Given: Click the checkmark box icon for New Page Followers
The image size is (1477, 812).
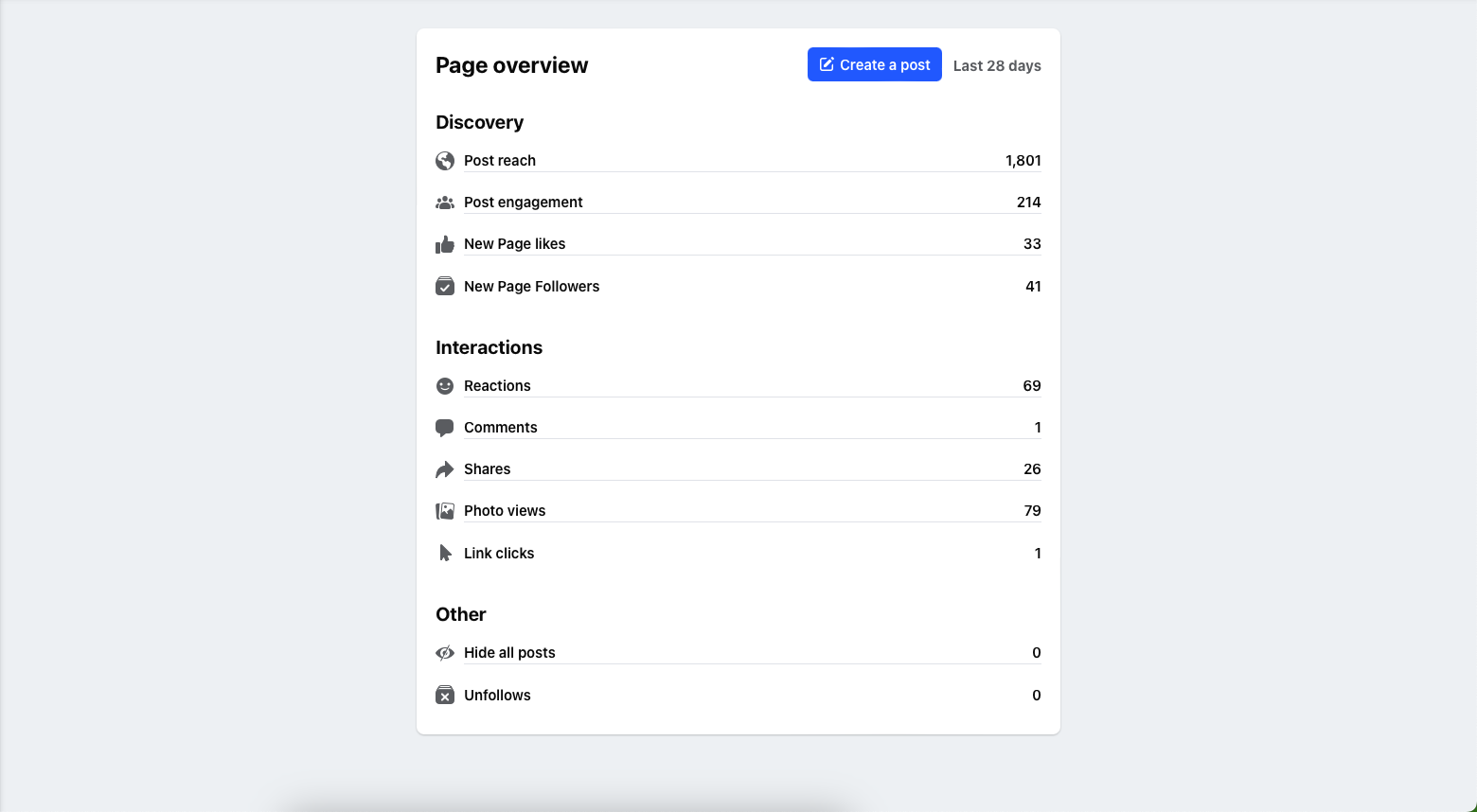Looking at the screenshot, I should tap(445, 286).
